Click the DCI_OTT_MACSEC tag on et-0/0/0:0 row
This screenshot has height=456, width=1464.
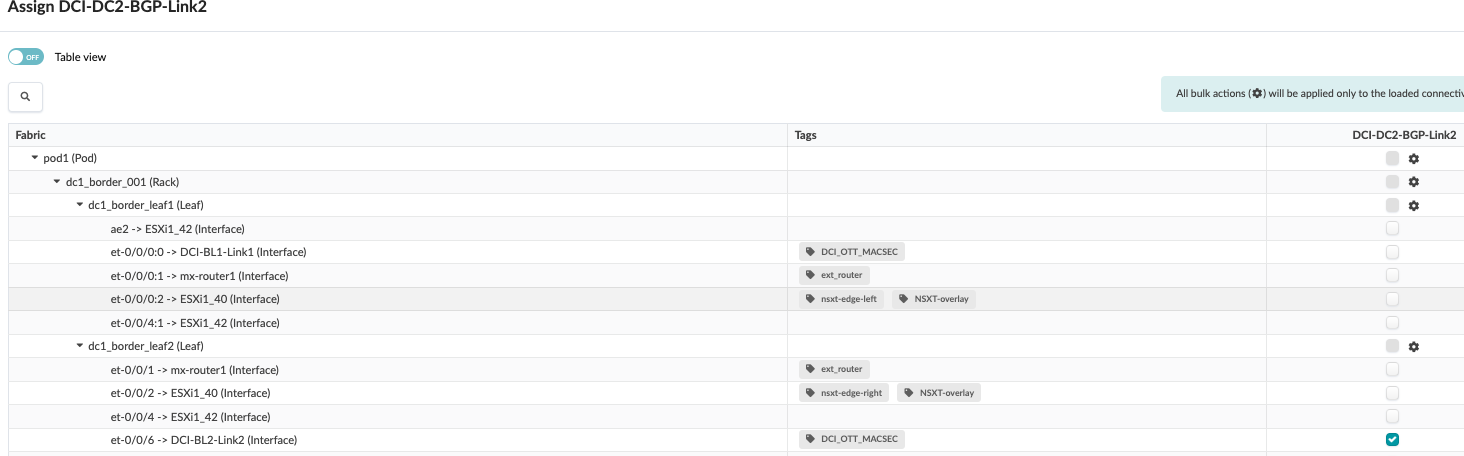point(852,252)
